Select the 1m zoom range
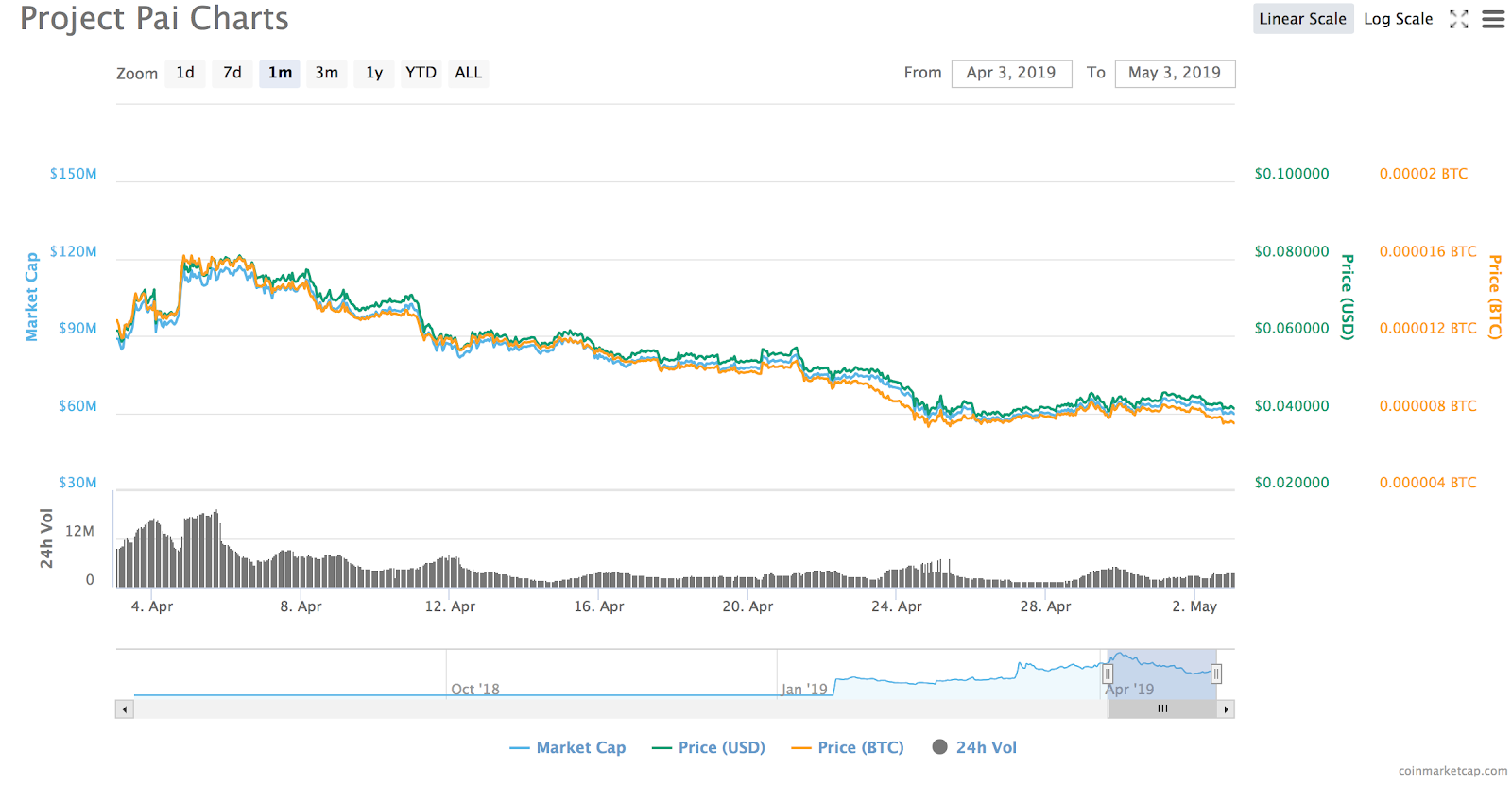The height and width of the screenshot is (785, 1512). (280, 73)
